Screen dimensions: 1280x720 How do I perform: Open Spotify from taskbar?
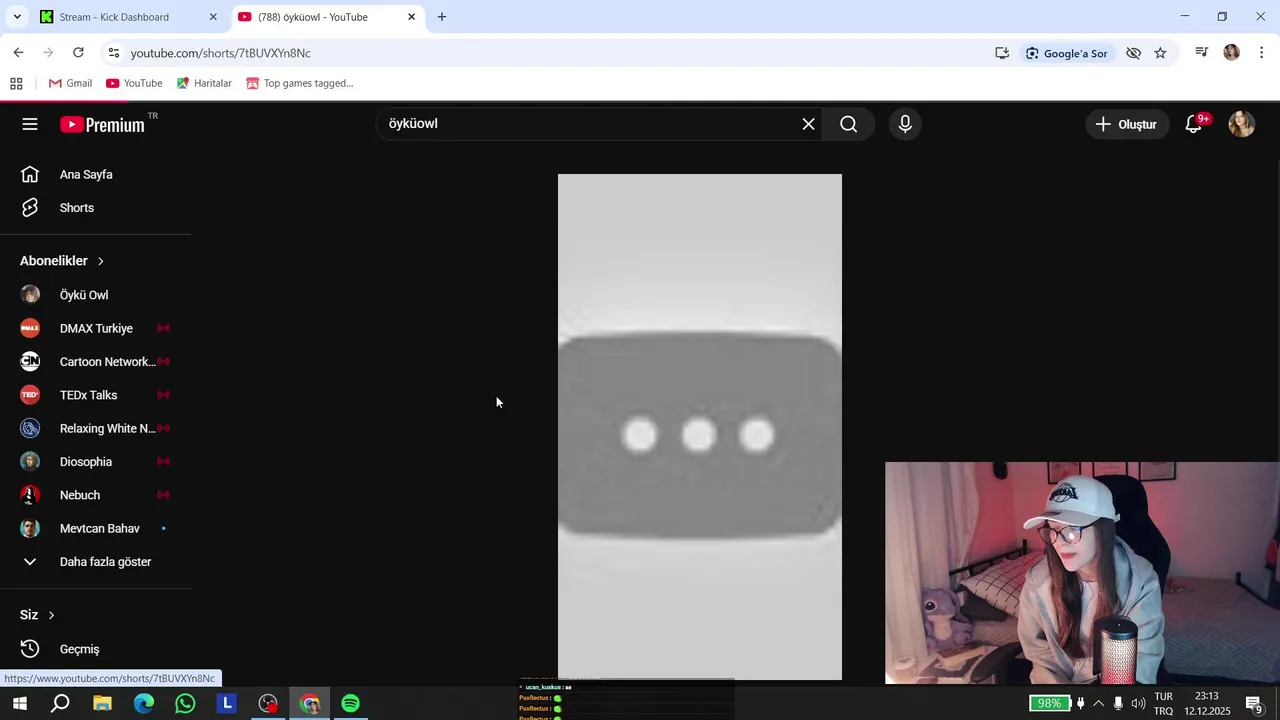tap(350, 704)
